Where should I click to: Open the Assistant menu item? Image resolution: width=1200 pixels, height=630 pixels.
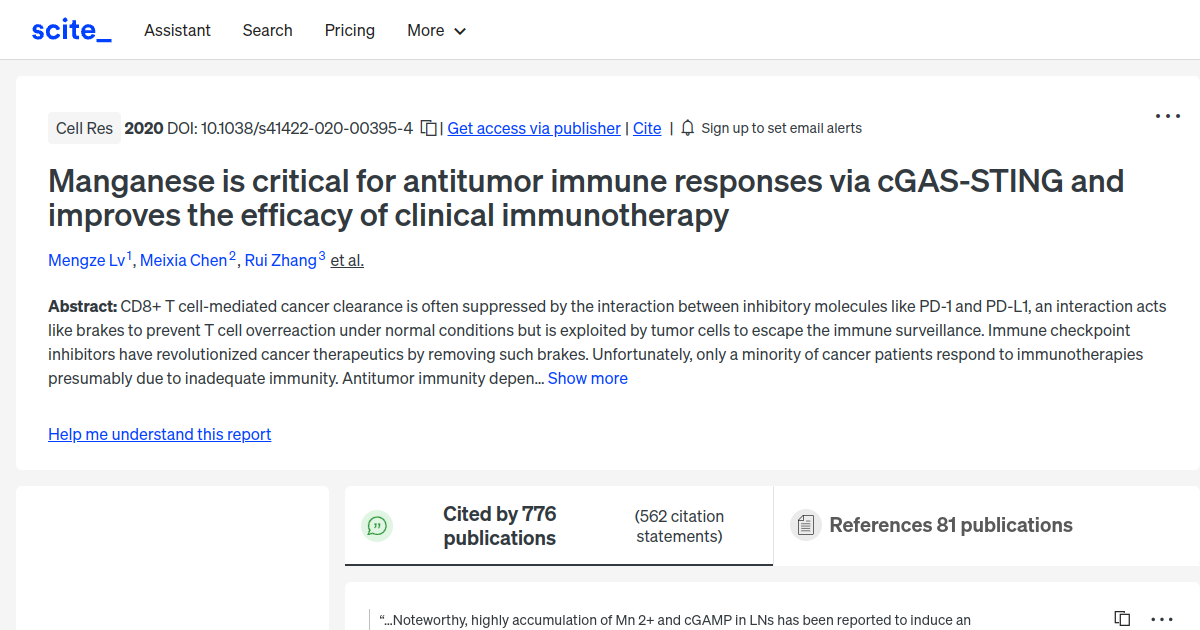coord(177,30)
